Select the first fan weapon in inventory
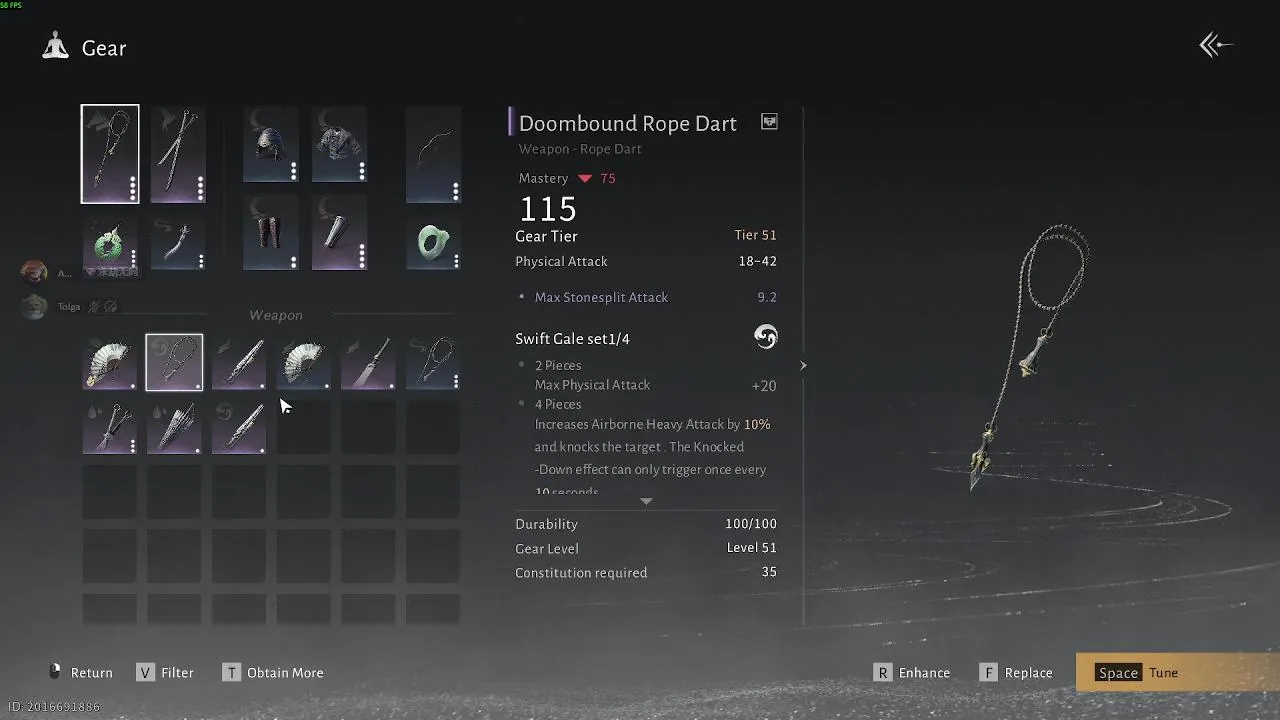1280x720 pixels. coord(110,362)
